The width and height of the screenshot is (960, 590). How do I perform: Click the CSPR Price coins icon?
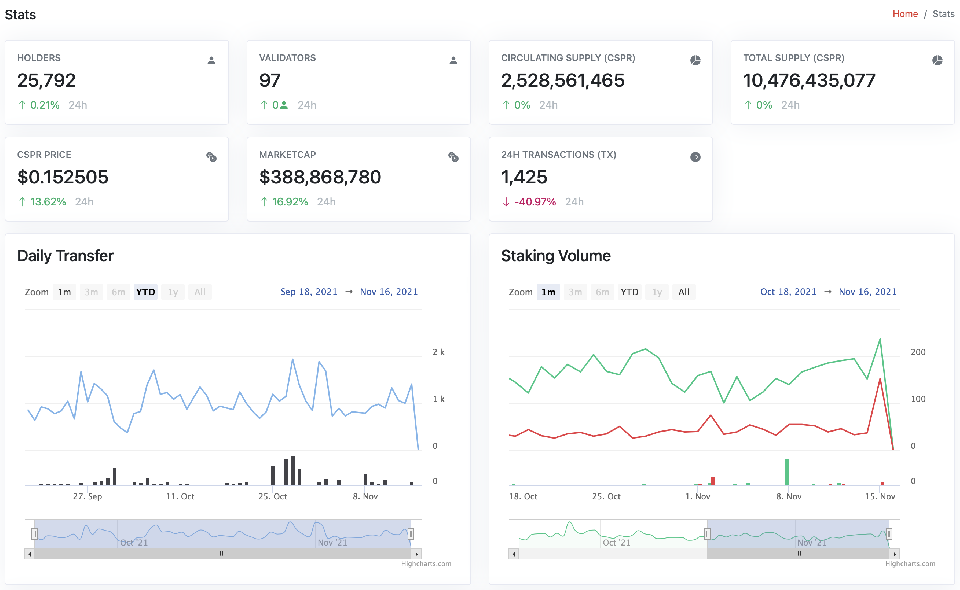[x=211, y=157]
